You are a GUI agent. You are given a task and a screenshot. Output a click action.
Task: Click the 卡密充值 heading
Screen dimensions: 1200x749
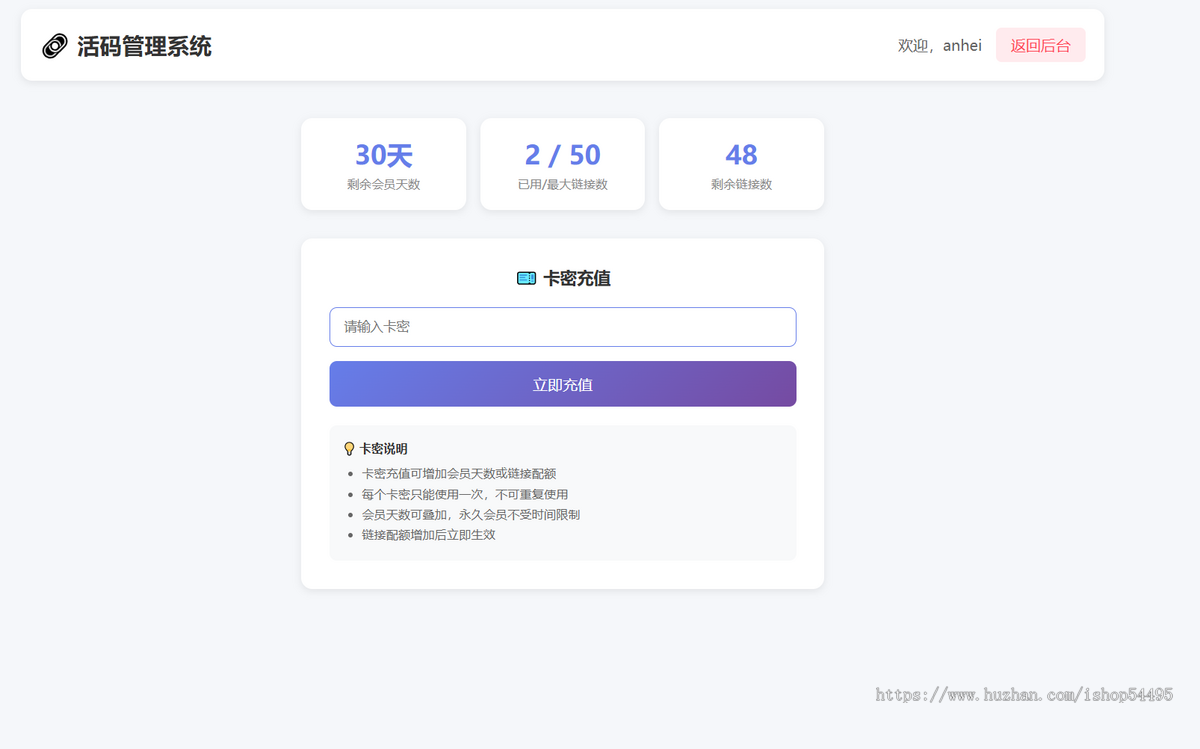[x=577, y=278]
